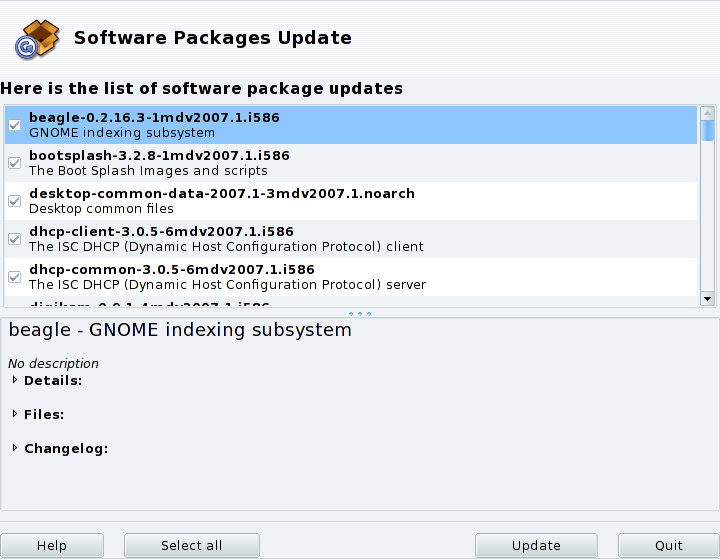Click the package list scrollbar thumb
Image resolution: width=720 pixels, height=560 pixels.
click(x=708, y=130)
